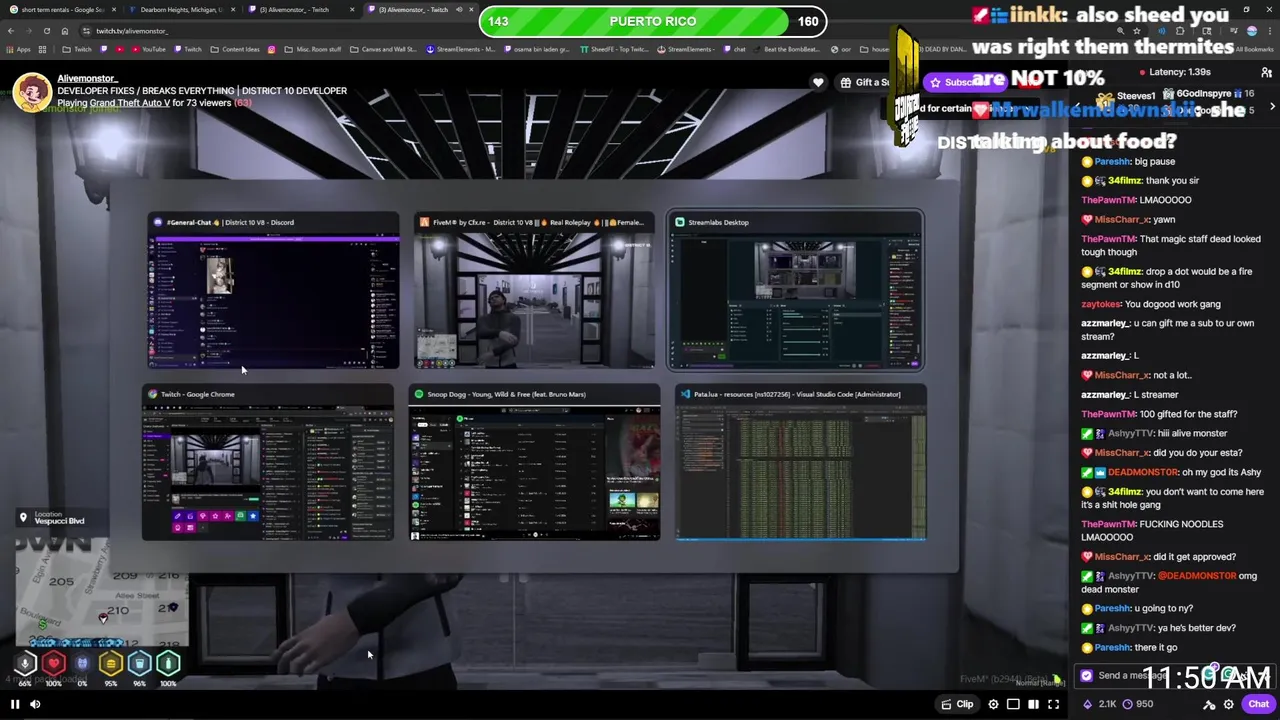Open the moderator sword tools icon in chat
1280x720 pixels.
pos(1209,704)
